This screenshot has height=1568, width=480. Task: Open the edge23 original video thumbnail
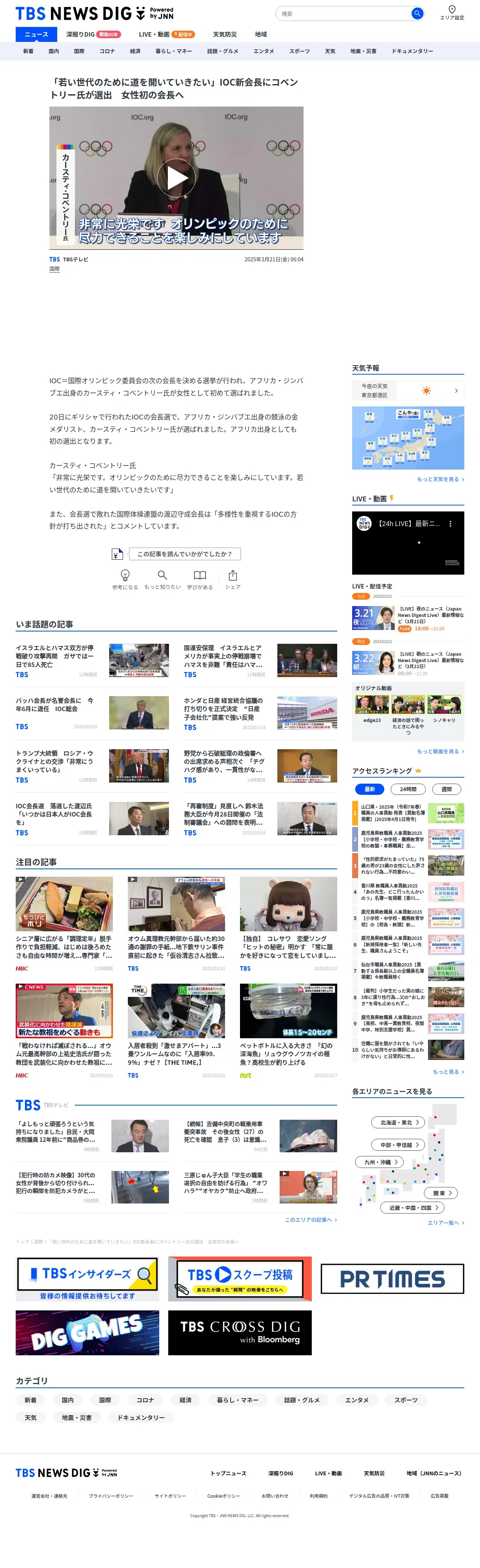coord(372,704)
